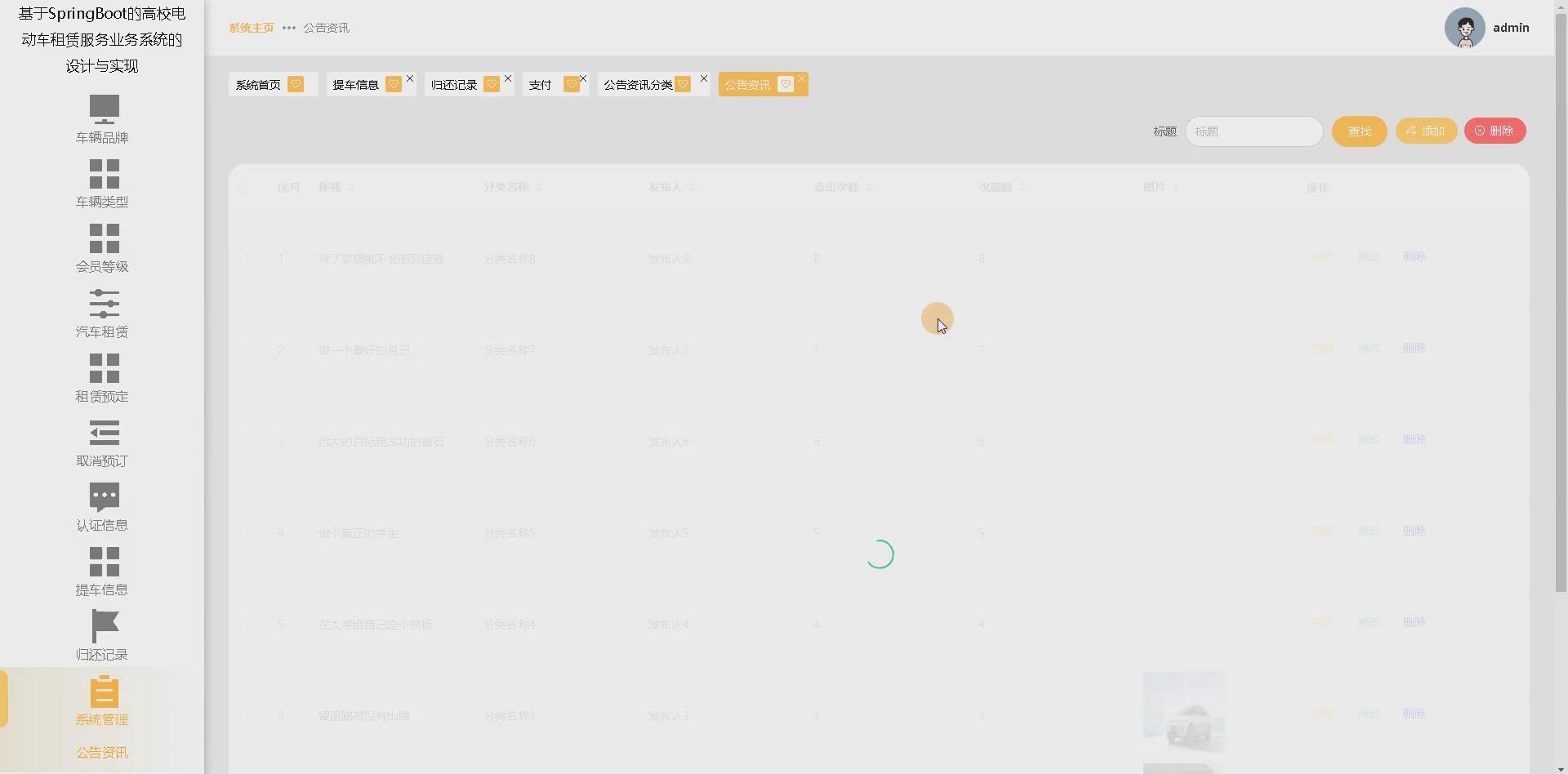
Task: Toggle the select-all checkbox in table header
Action: click(243, 188)
